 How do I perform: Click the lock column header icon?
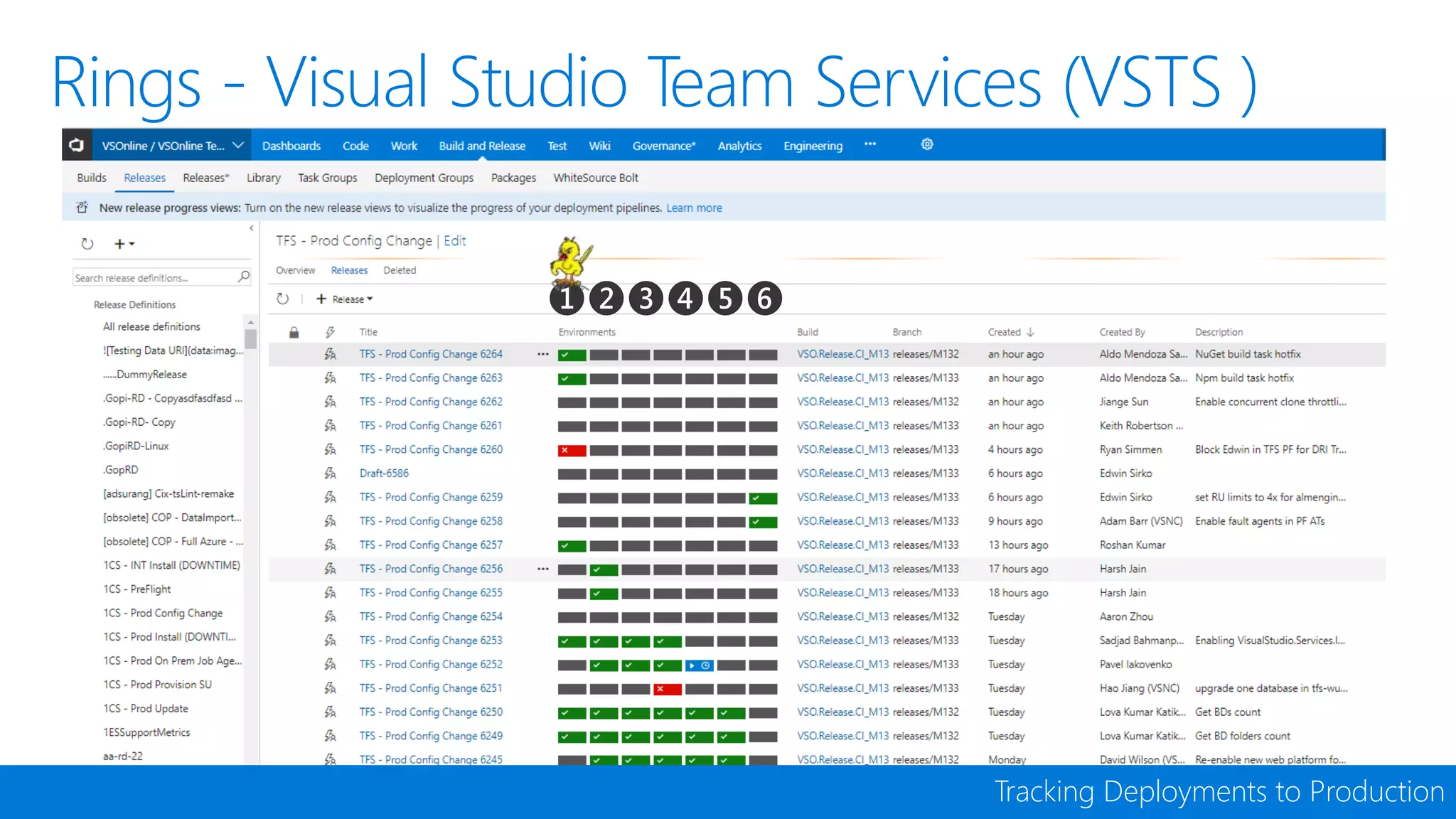click(x=294, y=332)
